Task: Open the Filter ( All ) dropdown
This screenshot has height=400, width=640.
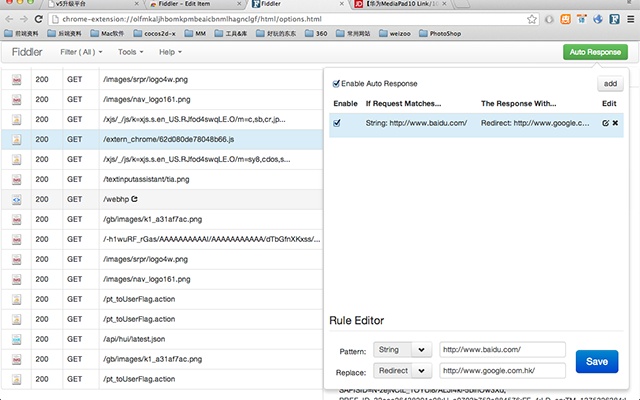Action: click(x=81, y=52)
